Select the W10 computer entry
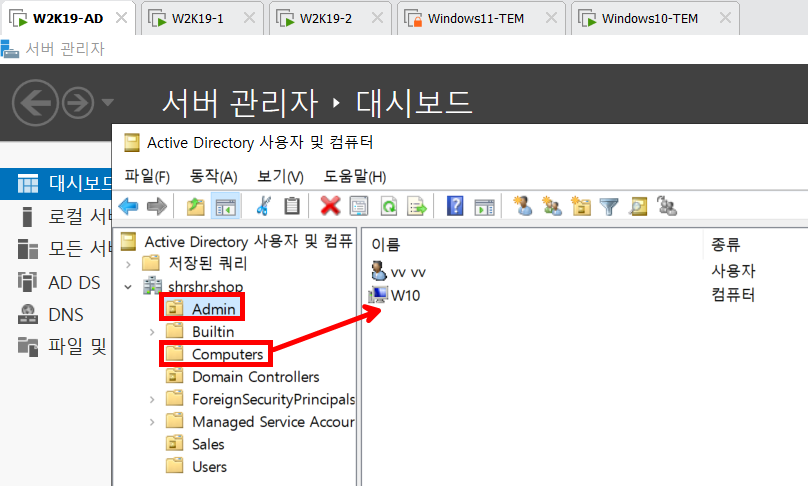This screenshot has height=486, width=808. pos(405,295)
